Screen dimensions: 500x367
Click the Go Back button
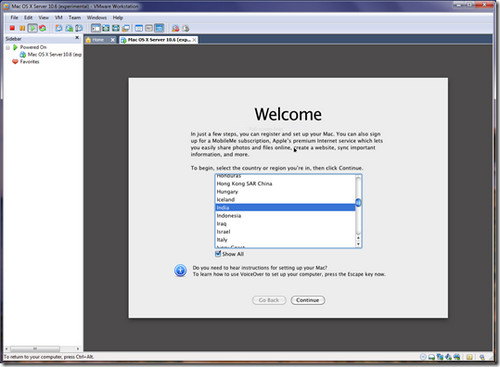[x=269, y=300]
